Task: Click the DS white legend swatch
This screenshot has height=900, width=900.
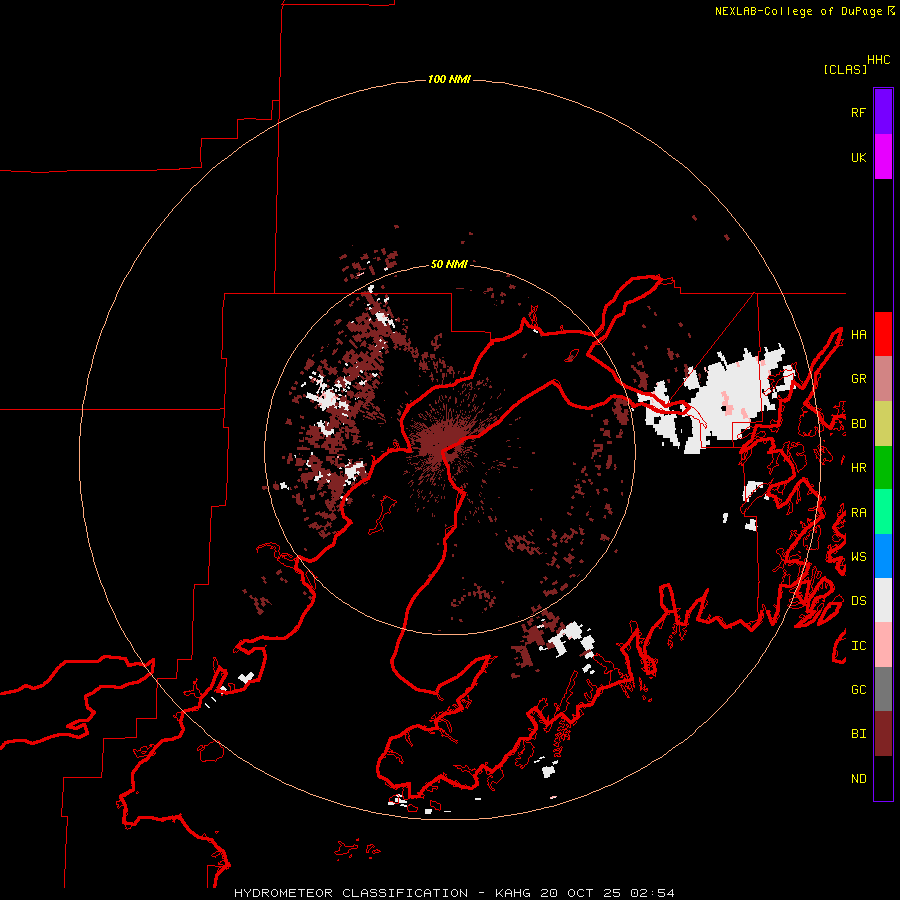Action: (883, 600)
